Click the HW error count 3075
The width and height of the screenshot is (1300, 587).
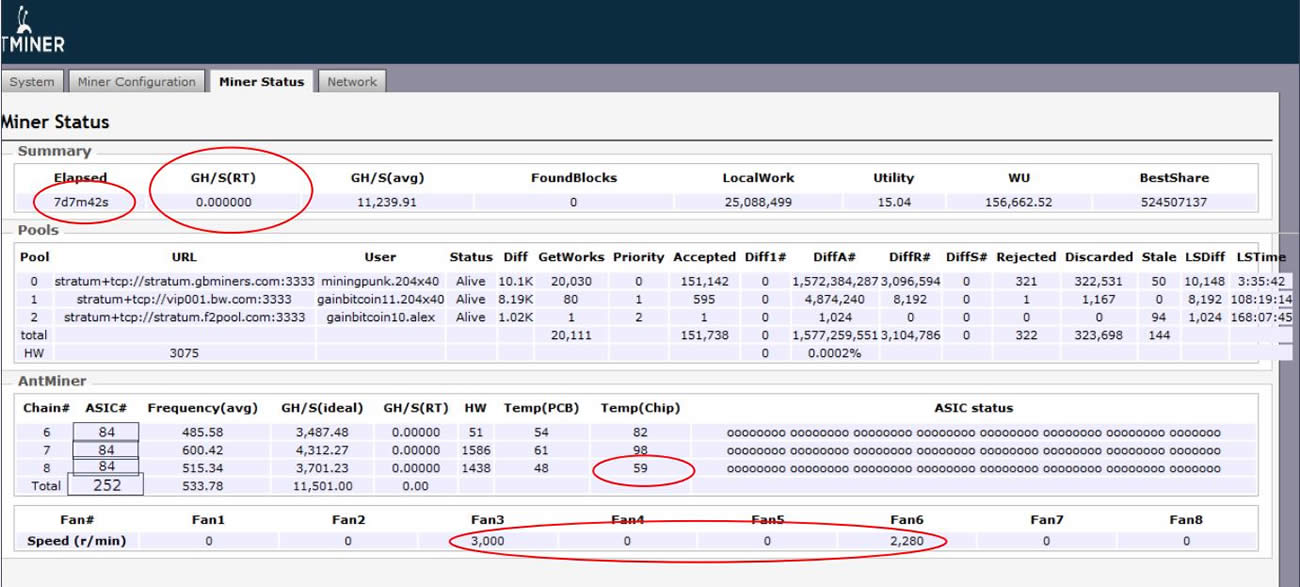point(184,353)
